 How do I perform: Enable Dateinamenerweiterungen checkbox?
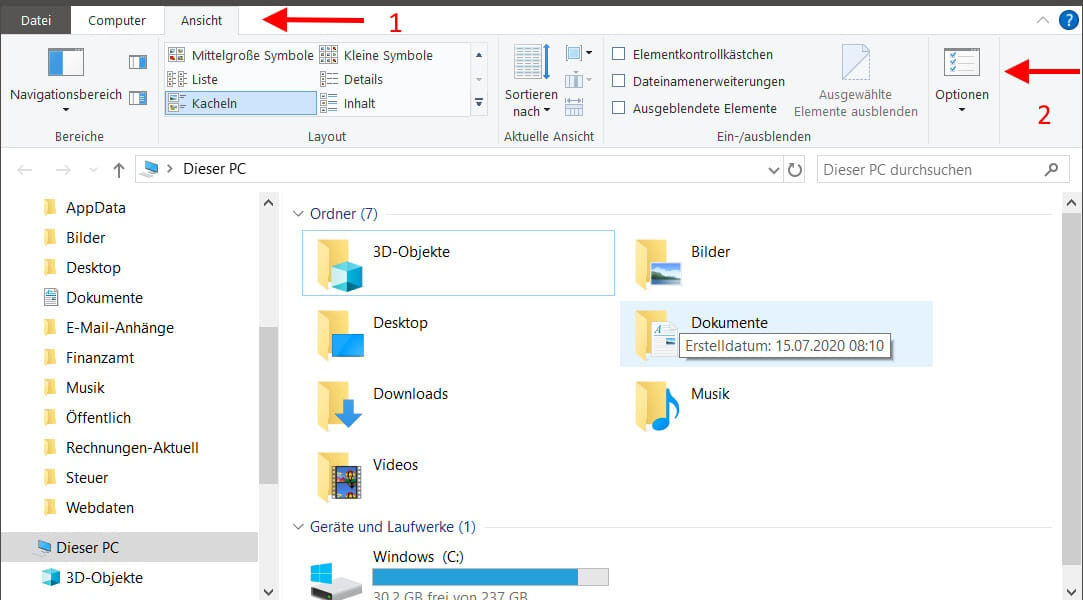(619, 81)
